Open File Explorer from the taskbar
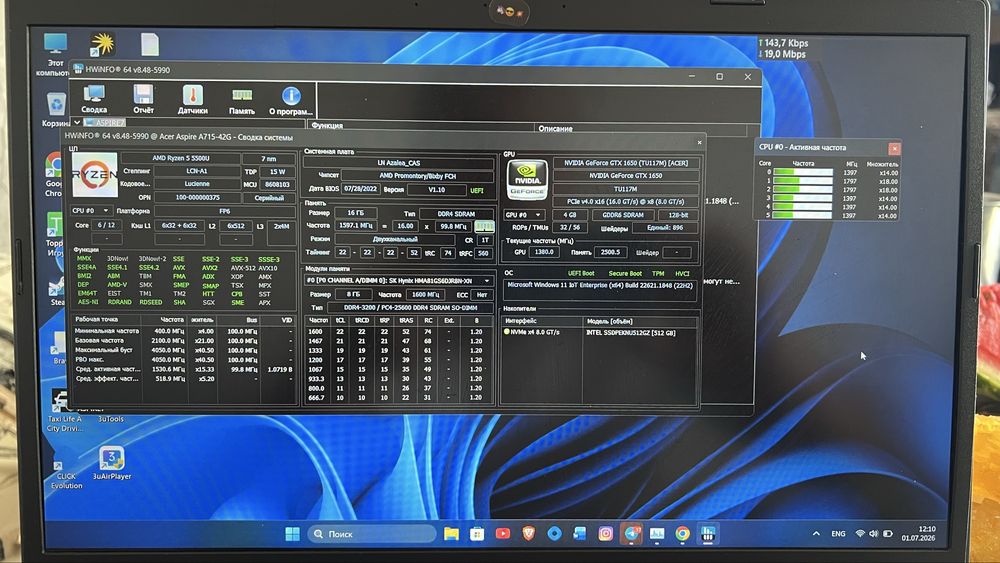Screen dimensions: 1000x563 coord(452,534)
